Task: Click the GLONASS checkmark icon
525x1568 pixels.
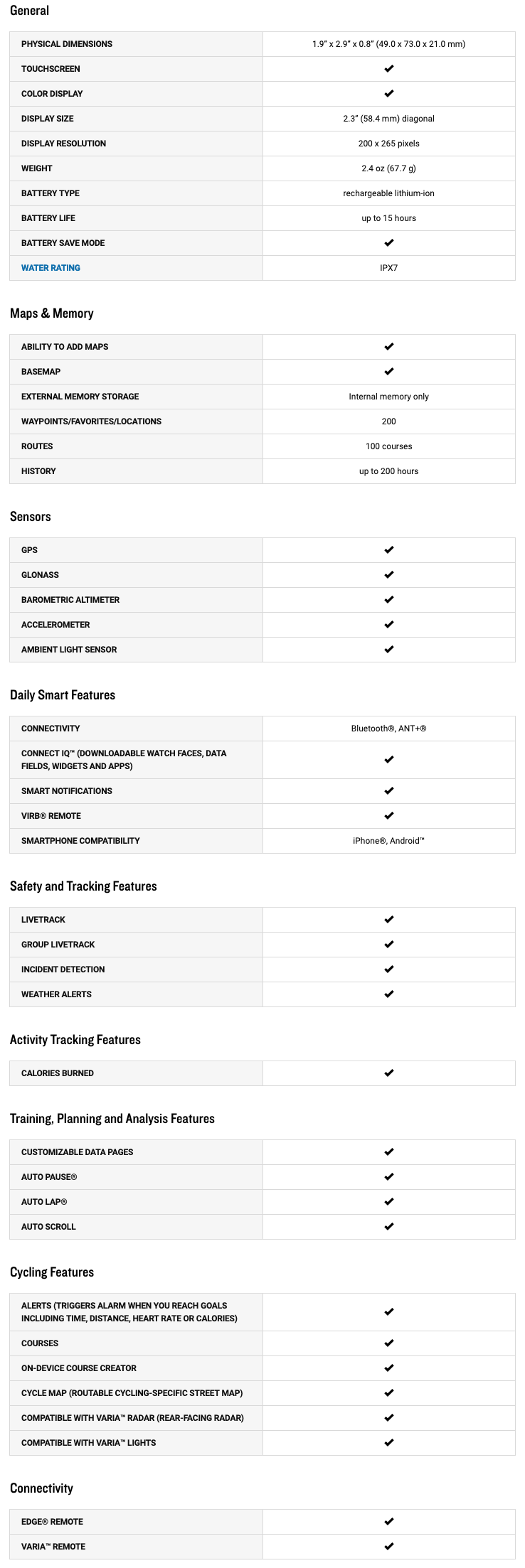Action: point(388,575)
